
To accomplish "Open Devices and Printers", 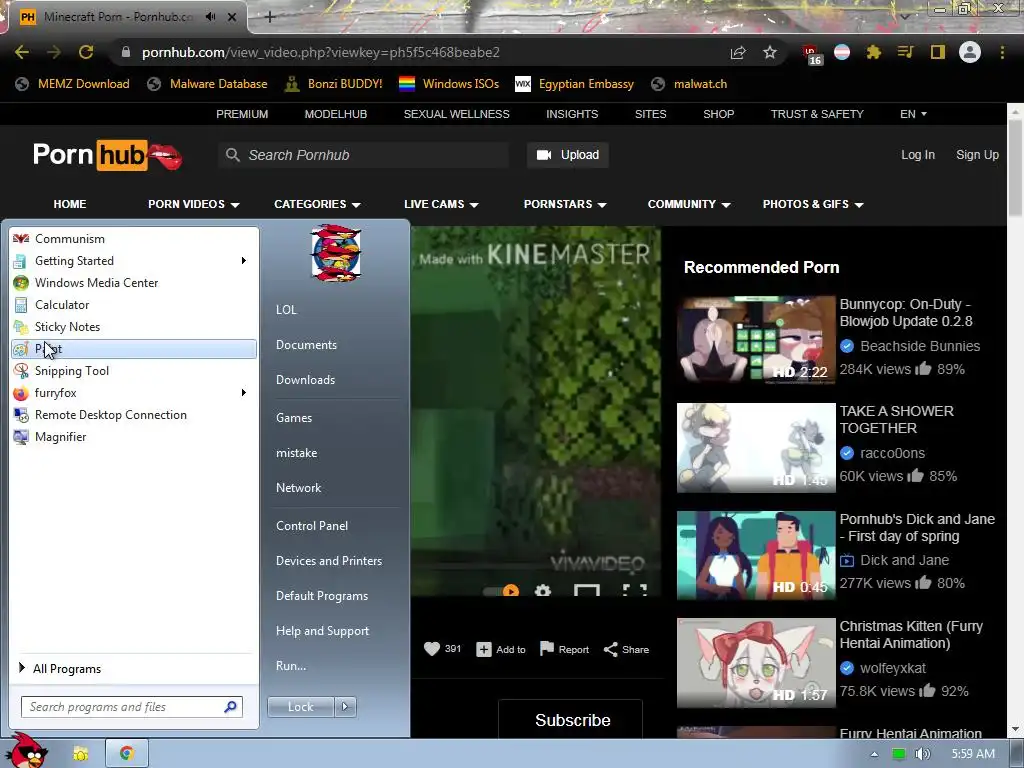I will [328, 560].
